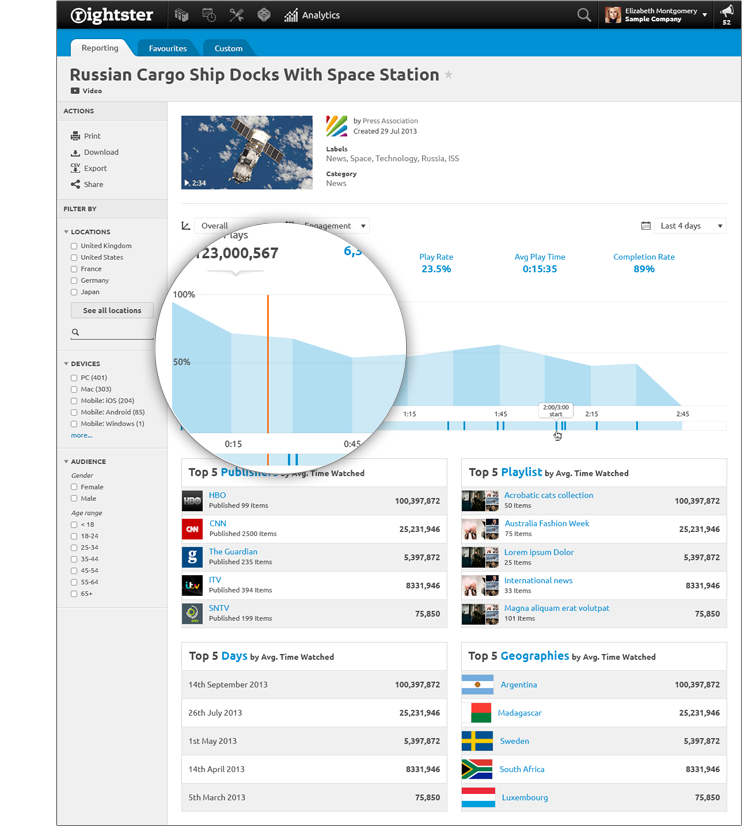The height and width of the screenshot is (827, 743).
Task: Switch to the Custom tab
Action: (x=228, y=48)
